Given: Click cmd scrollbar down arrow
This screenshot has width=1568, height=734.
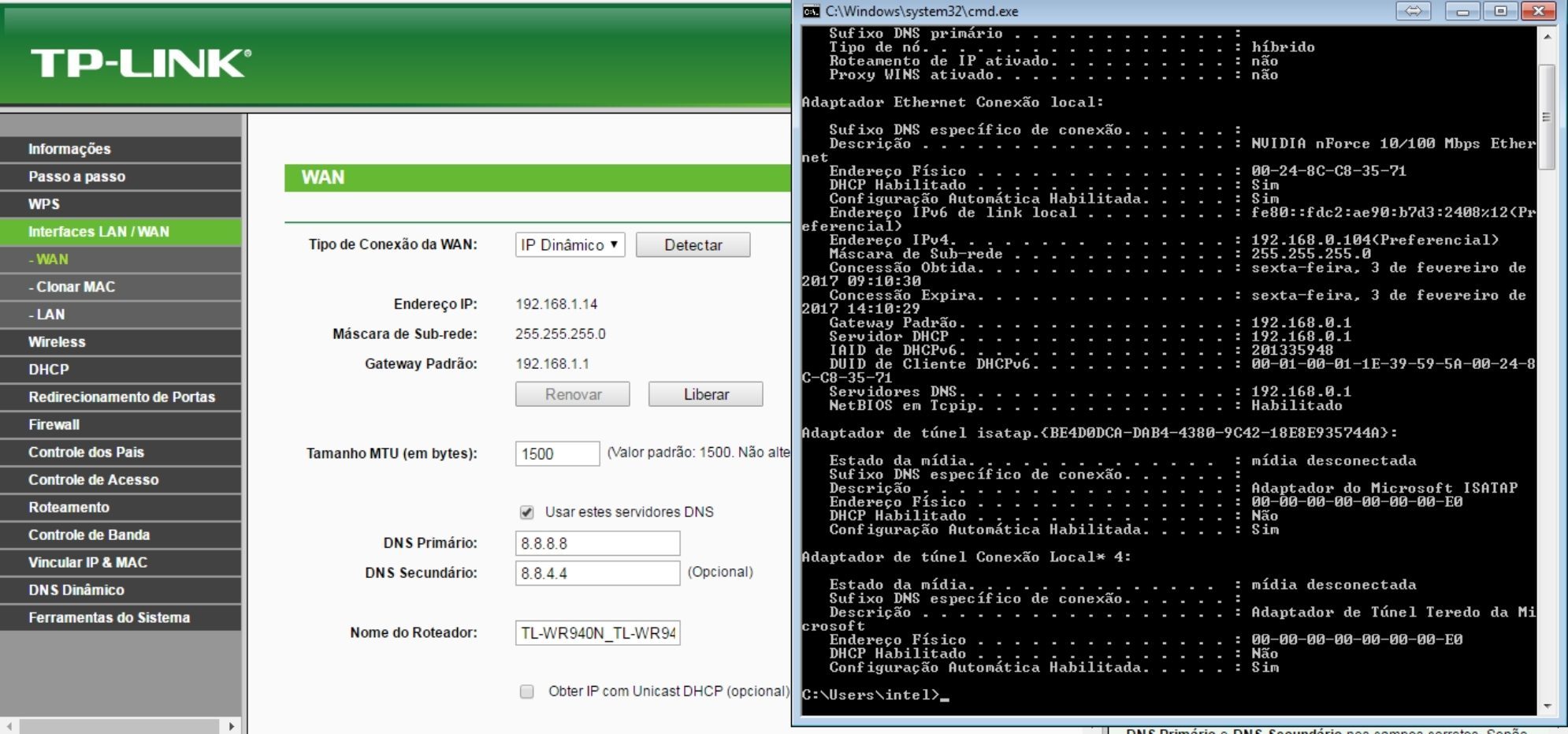Looking at the screenshot, I should click(1547, 706).
